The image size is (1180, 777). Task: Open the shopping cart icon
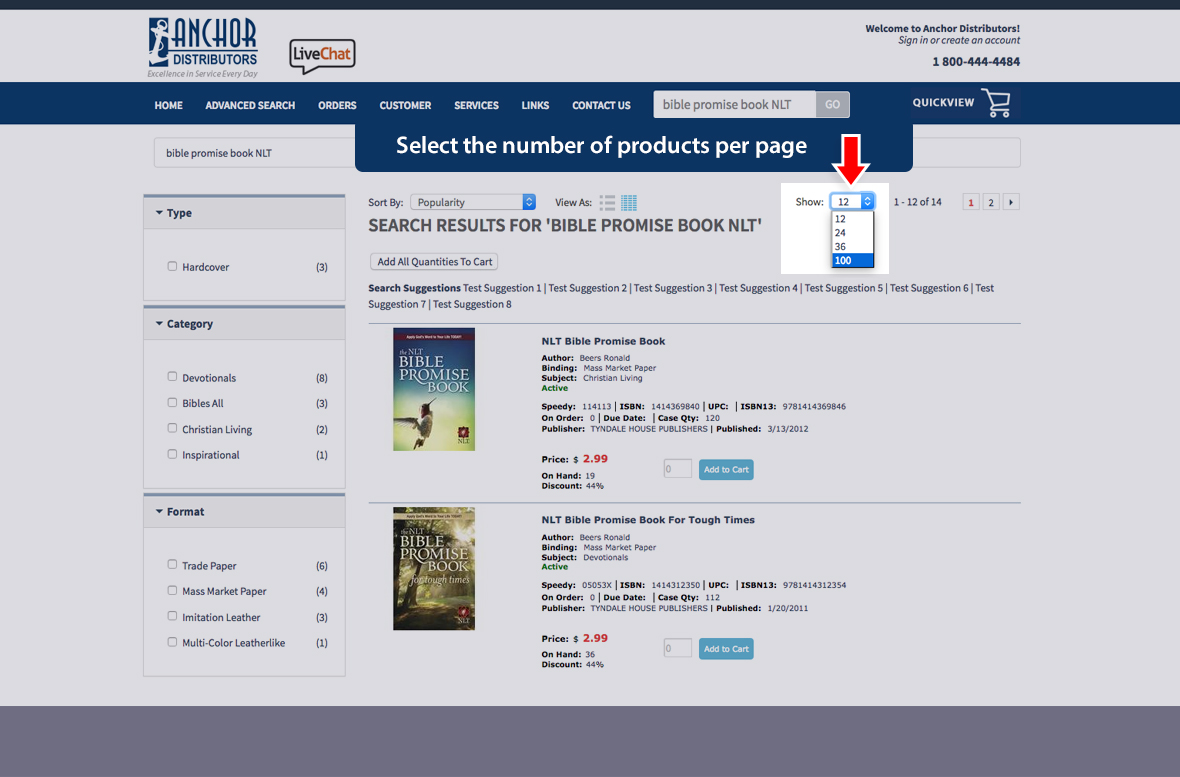pyautogui.click(x=997, y=103)
